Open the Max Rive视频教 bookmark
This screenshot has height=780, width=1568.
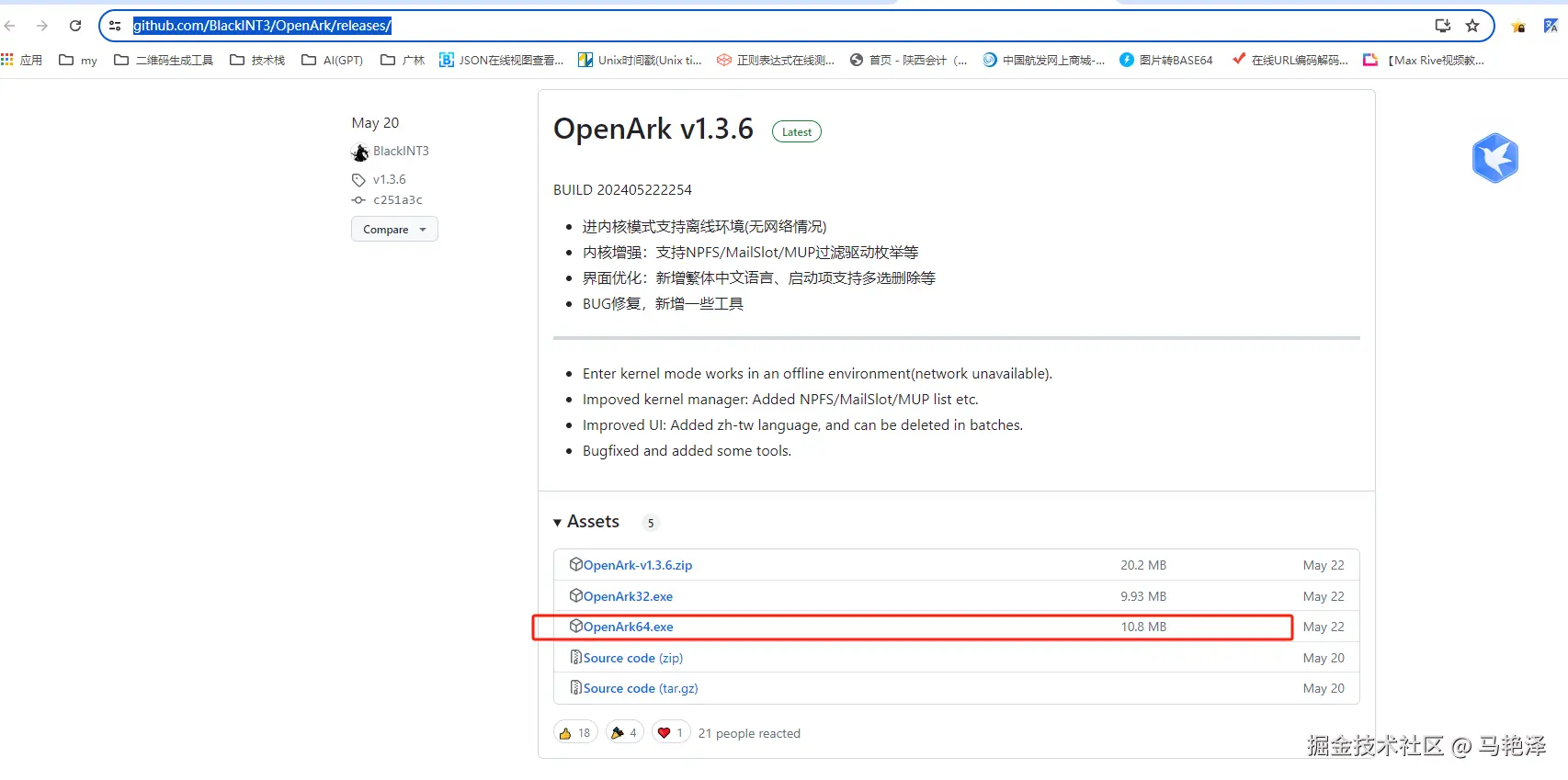click(1424, 60)
